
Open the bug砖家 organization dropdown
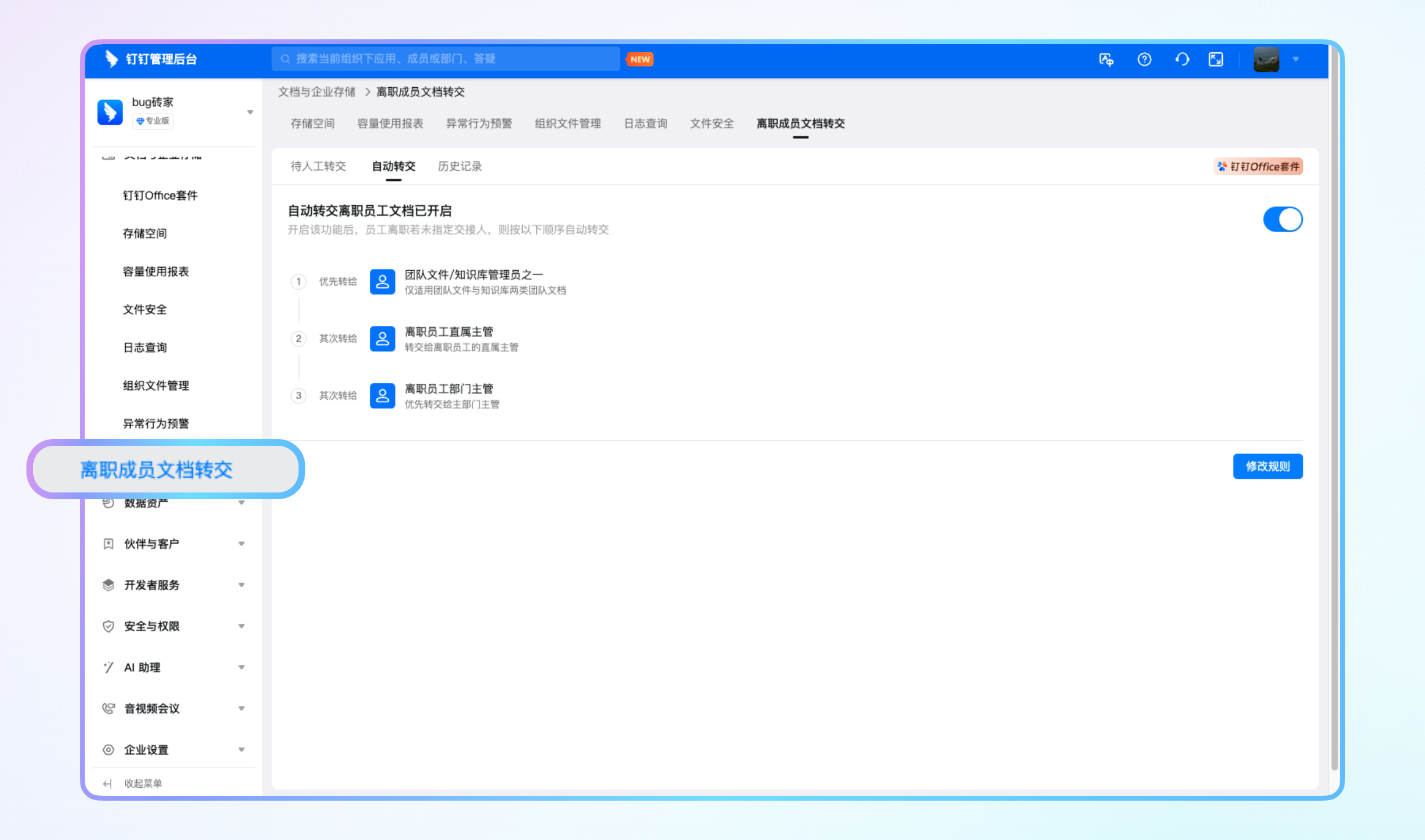tap(250, 112)
